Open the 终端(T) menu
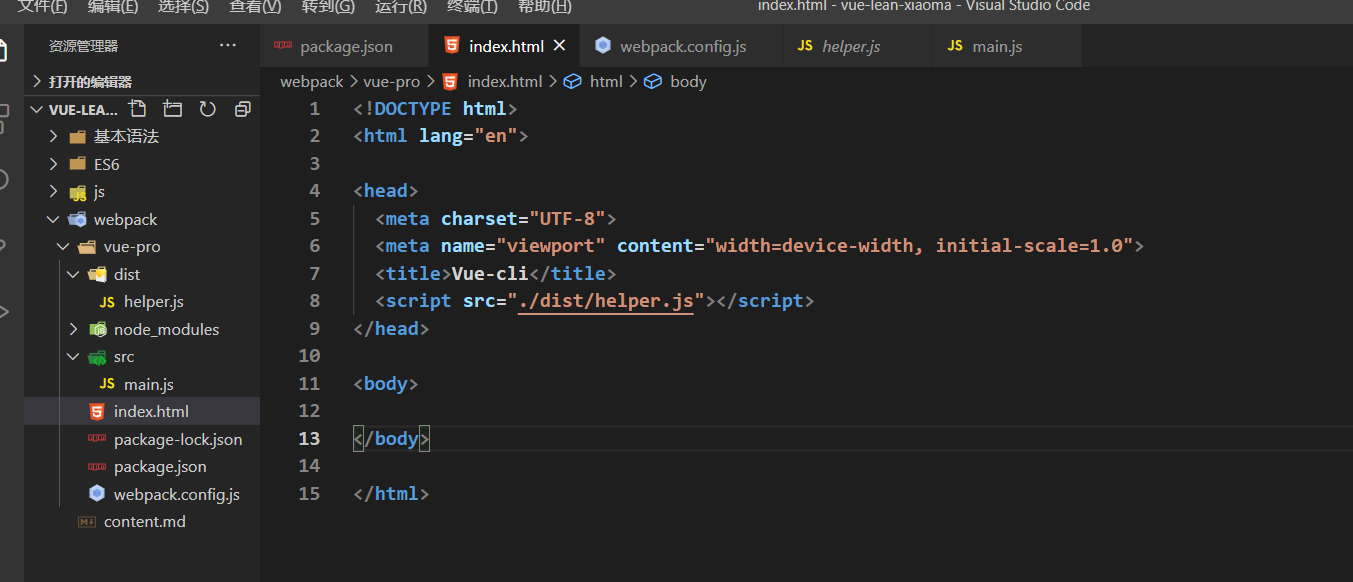Viewport: 1353px width, 582px height. (472, 7)
